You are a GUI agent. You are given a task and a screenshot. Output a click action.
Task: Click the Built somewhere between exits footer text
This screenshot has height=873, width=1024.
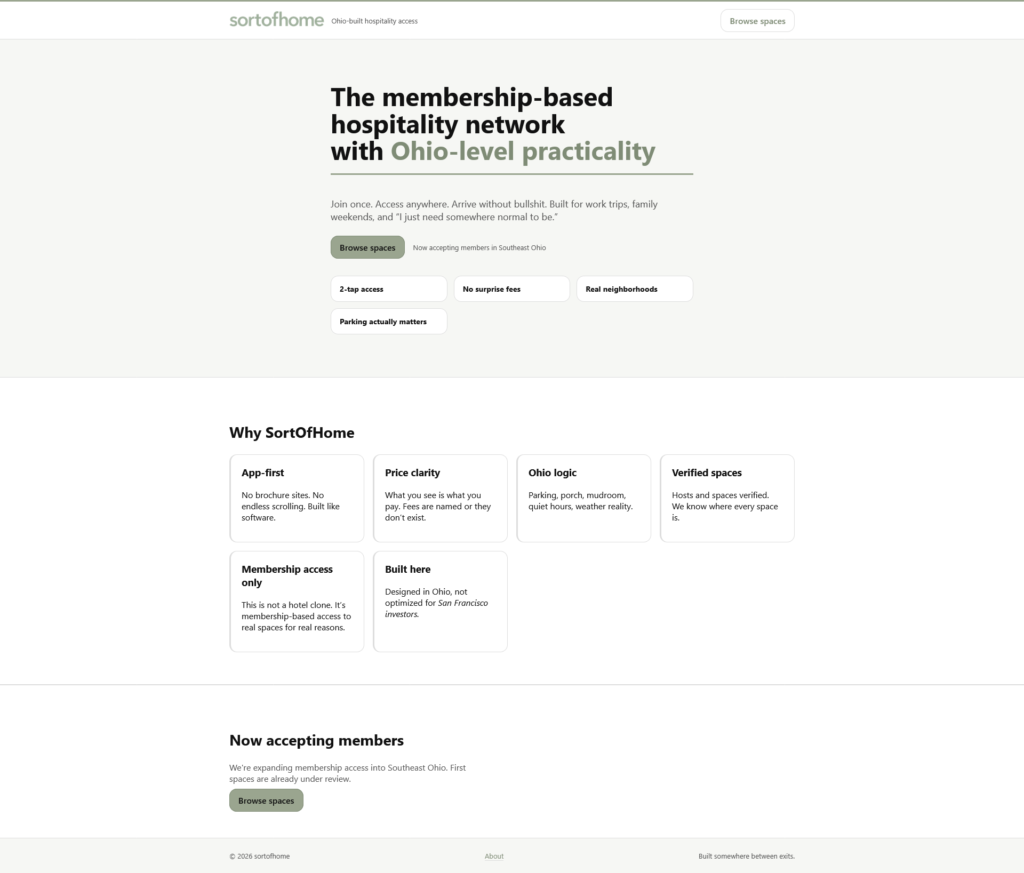pos(746,856)
